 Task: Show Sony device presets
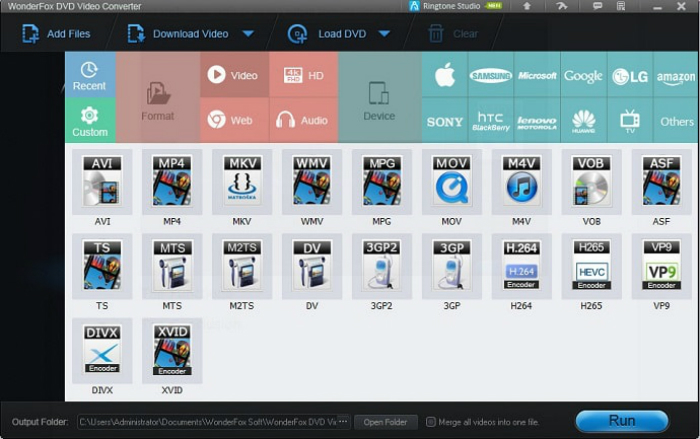click(x=445, y=121)
